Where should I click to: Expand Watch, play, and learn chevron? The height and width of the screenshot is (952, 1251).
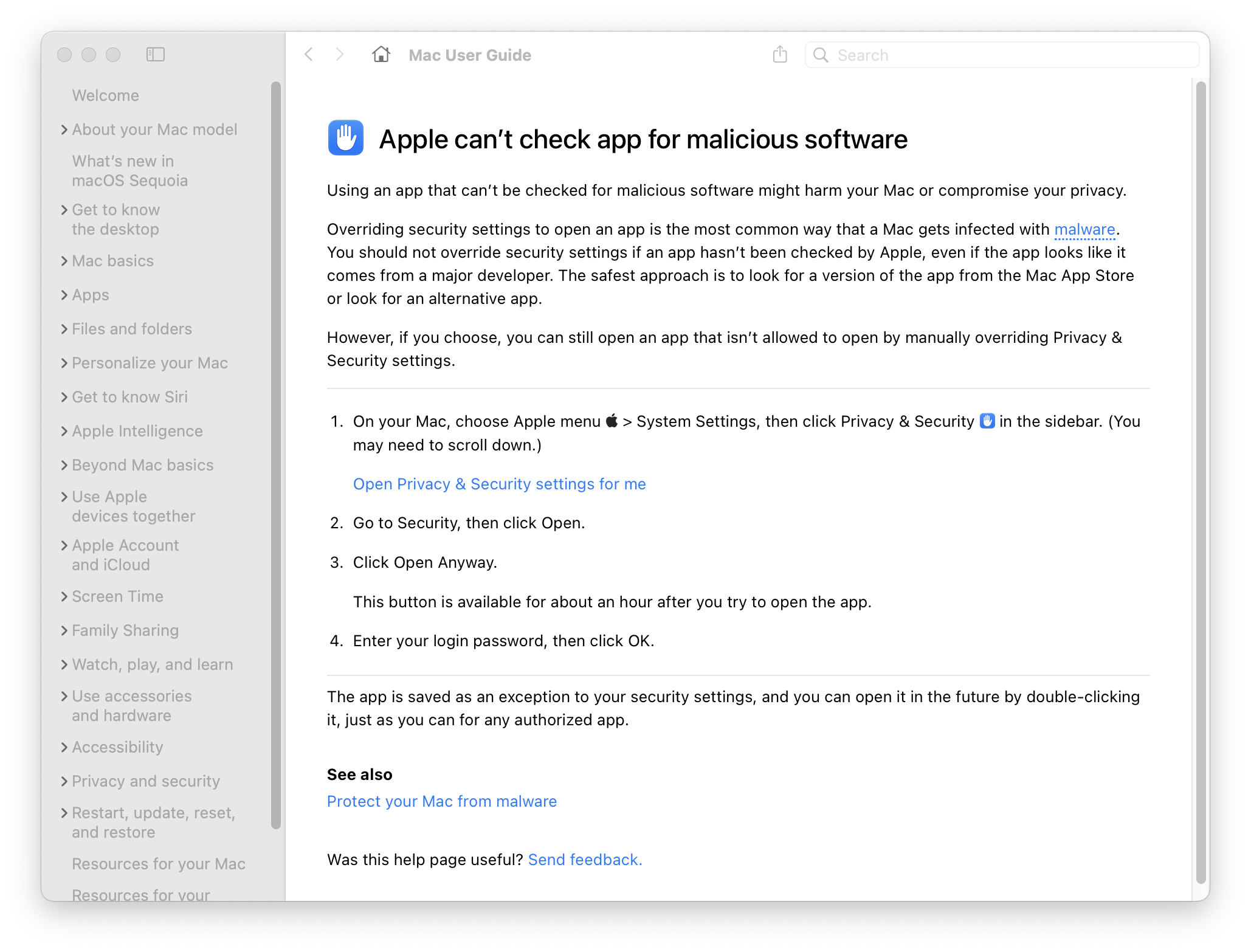[64, 664]
